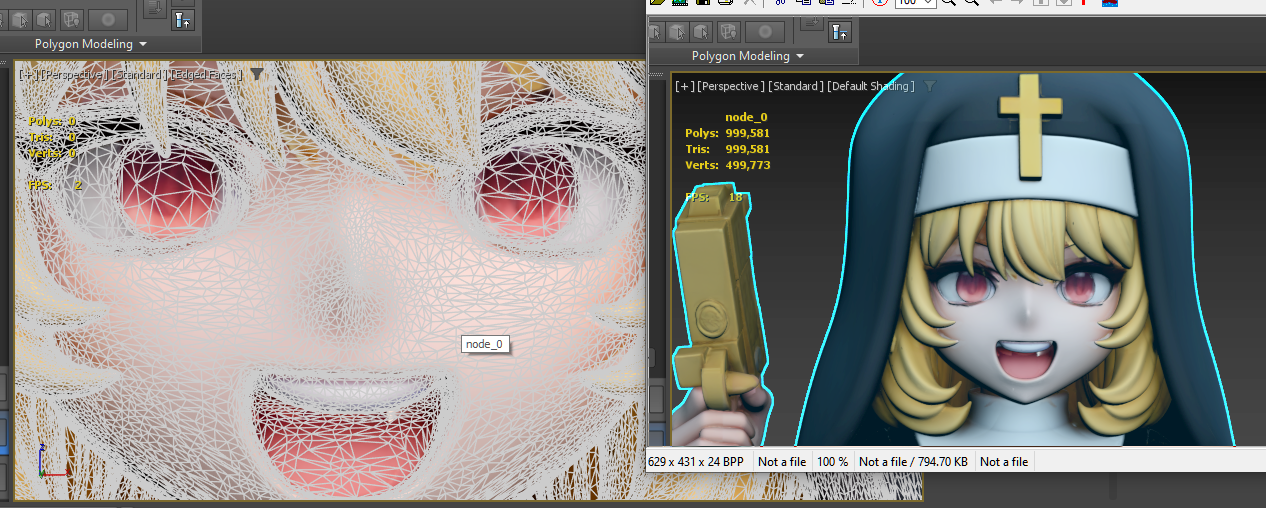Open the [Default Shading] menu in right viewport
This screenshot has width=1266, height=508.
pos(871,86)
